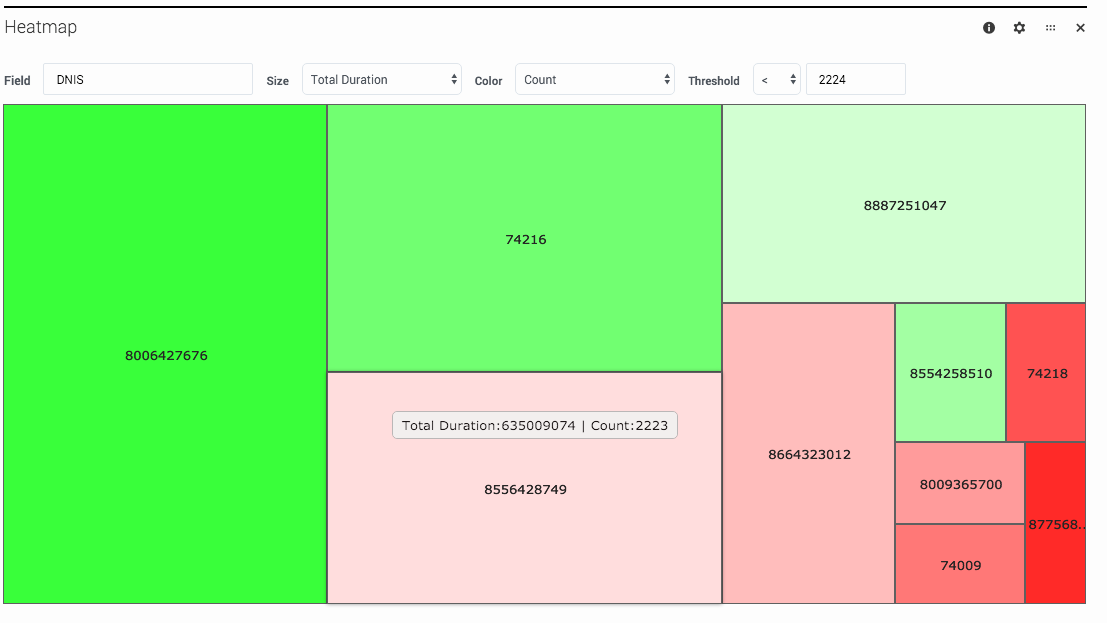Select the 74009 tile

pos(960,565)
